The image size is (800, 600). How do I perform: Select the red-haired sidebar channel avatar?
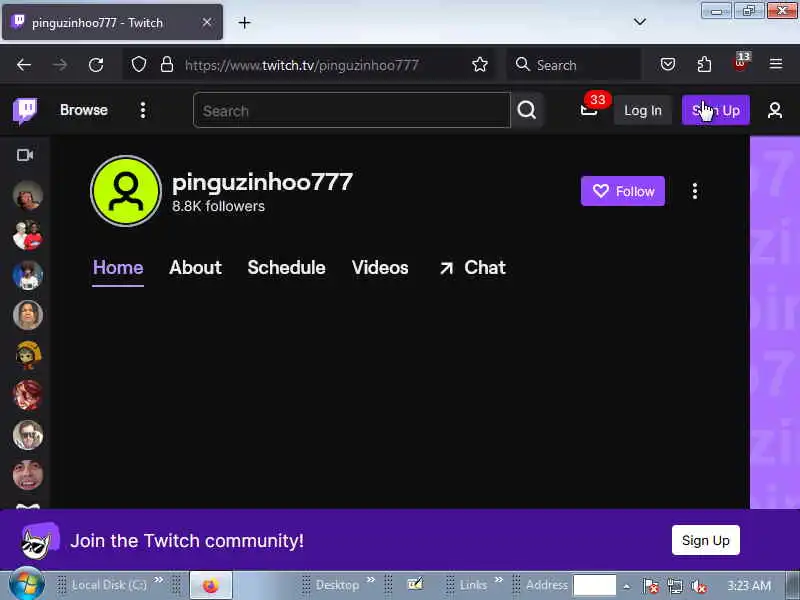28,395
